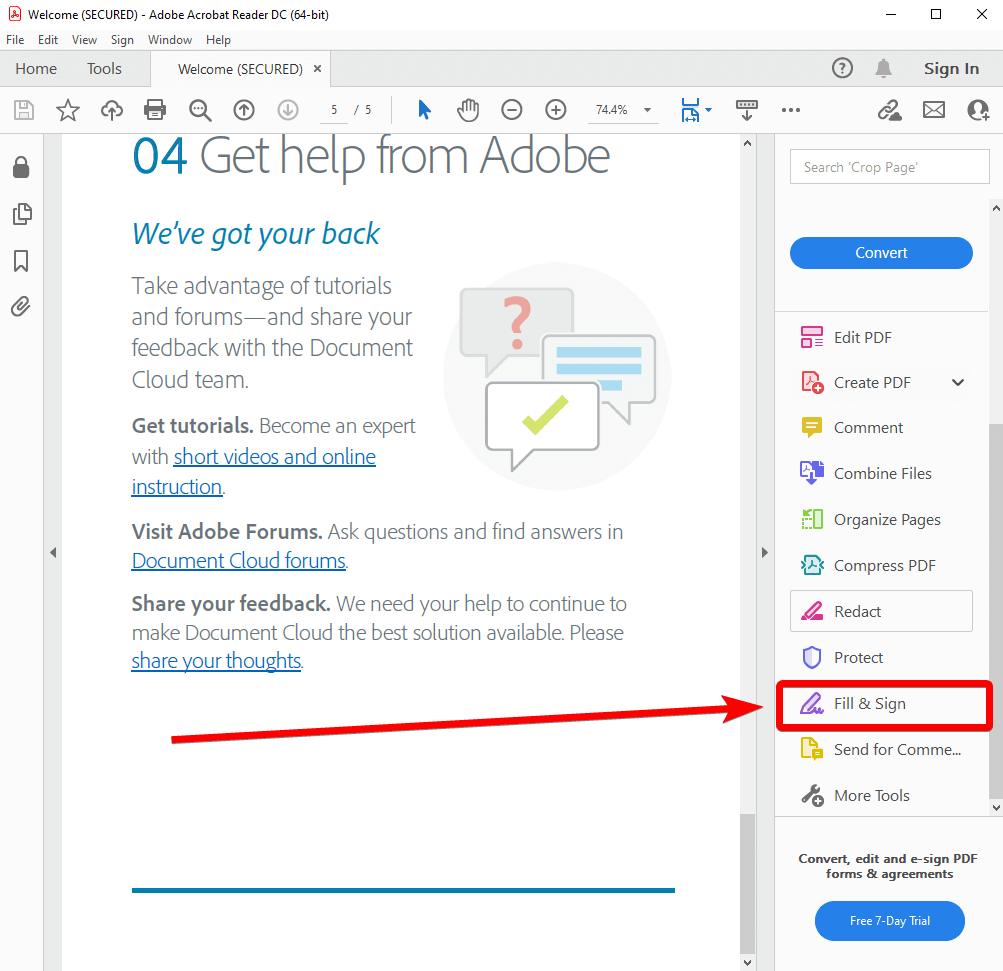Open notifications bell icon
1003x971 pixels.
coord(883,68)
